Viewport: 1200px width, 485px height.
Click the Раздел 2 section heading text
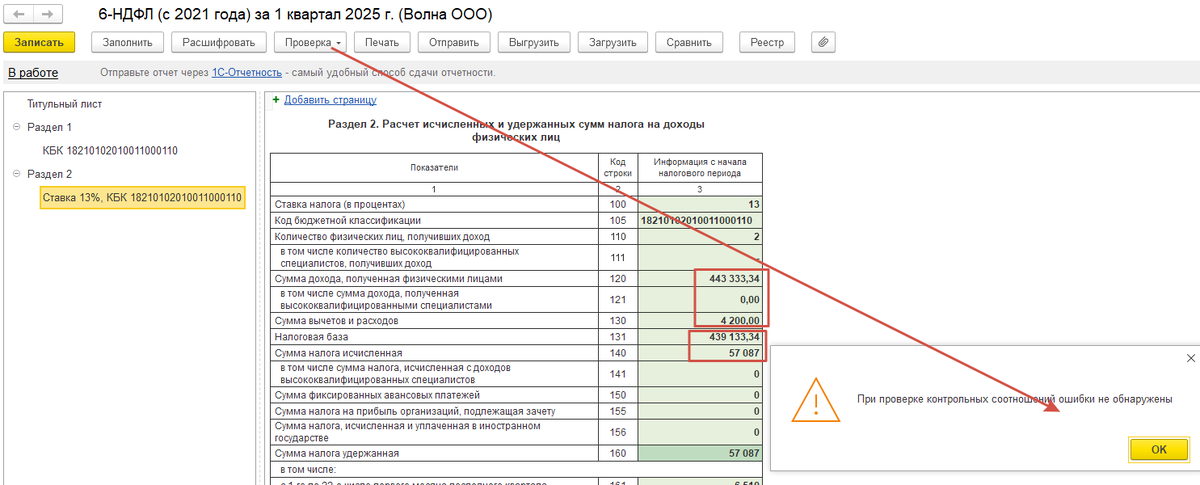[x=516, y=130]
